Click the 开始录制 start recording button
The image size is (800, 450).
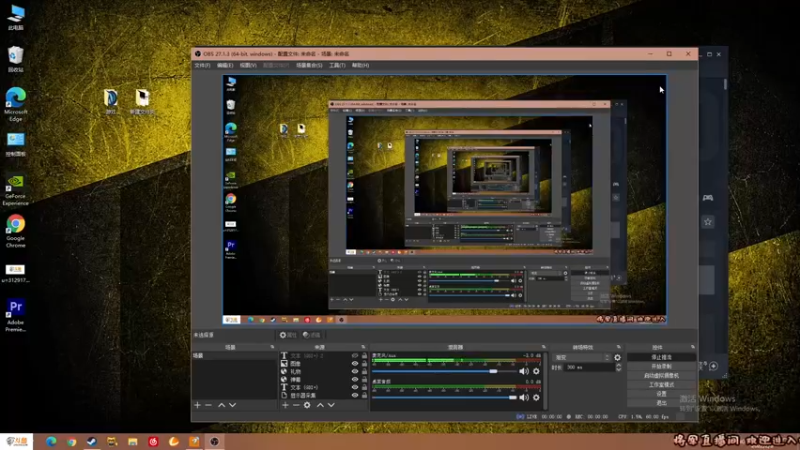[661, 366]
